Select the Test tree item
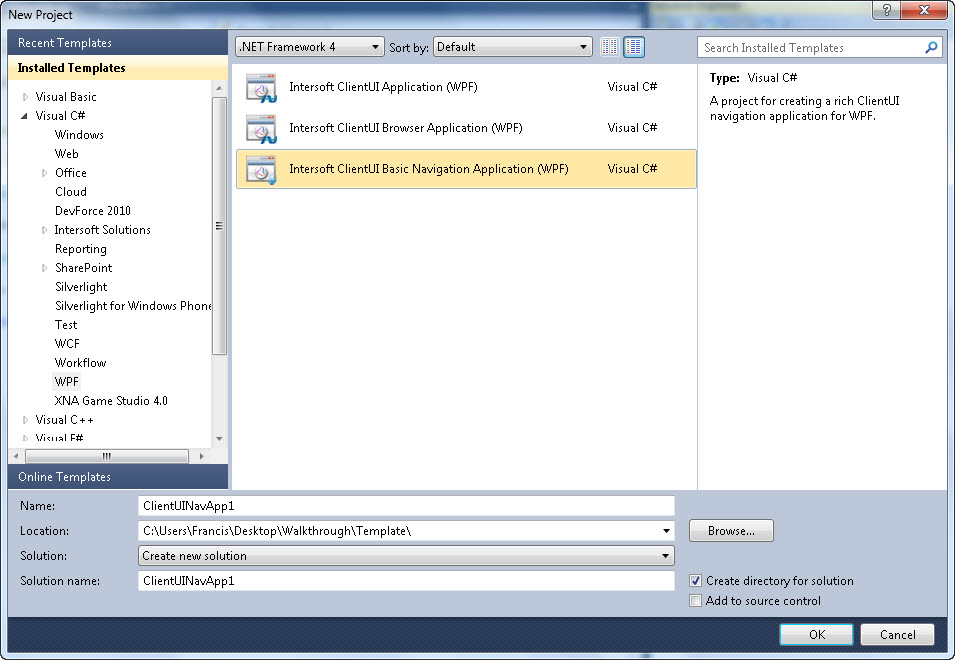 pyautogui.click(x=66, y=325)
